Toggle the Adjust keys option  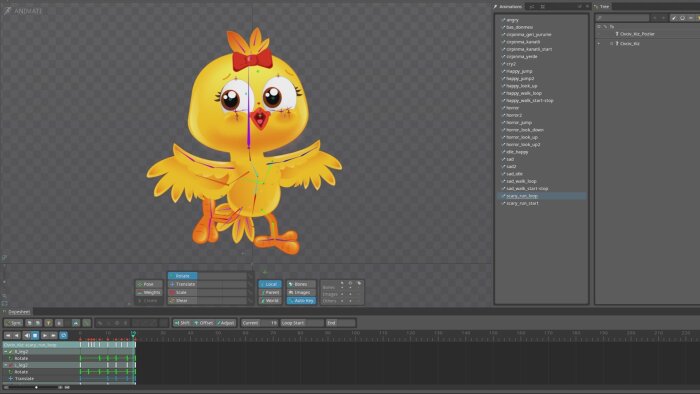(x=225, y=323)
